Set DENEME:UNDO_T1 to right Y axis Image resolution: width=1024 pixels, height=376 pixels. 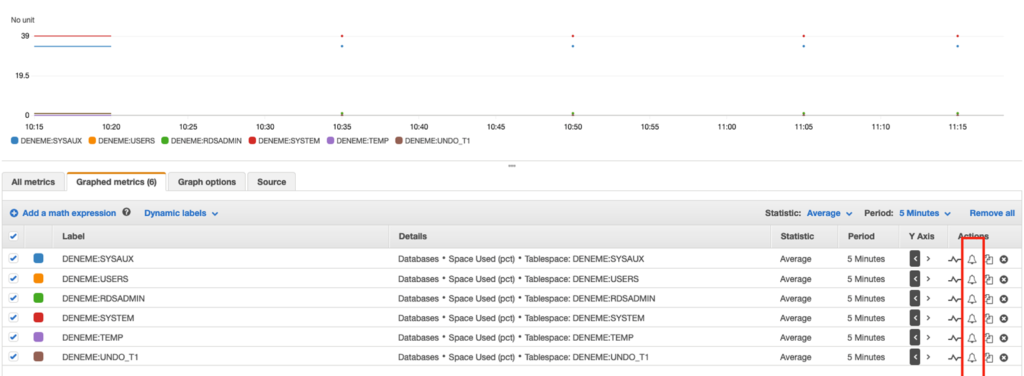(928, 357)
